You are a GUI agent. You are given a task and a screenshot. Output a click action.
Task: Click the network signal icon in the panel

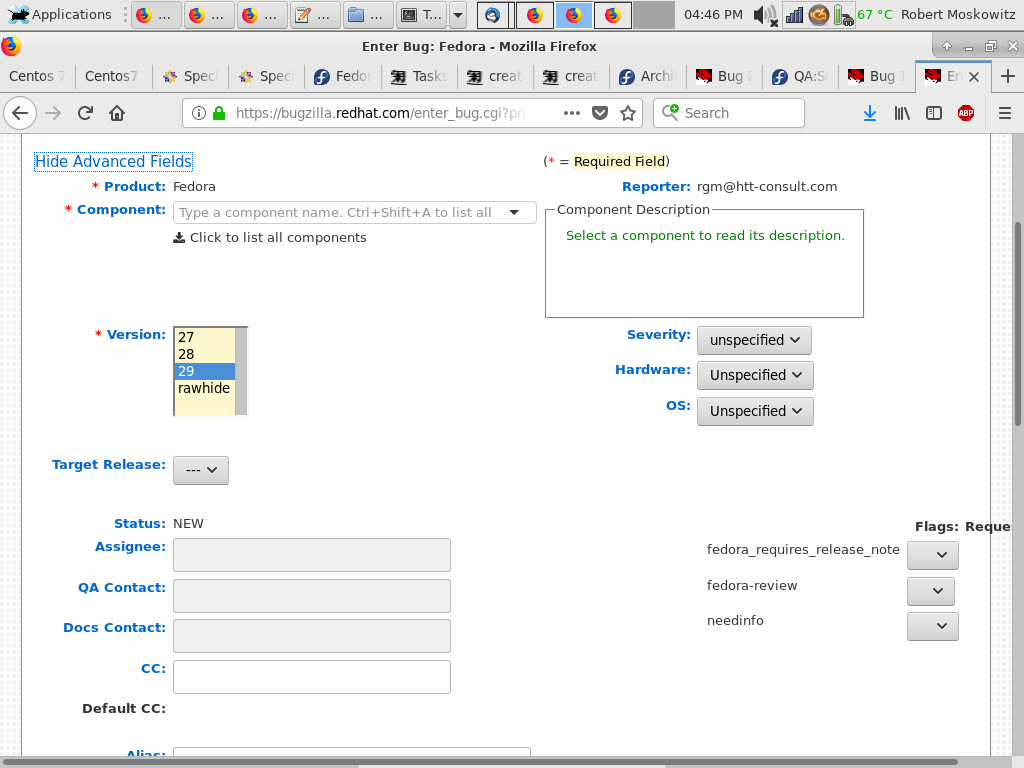[794, 14]
